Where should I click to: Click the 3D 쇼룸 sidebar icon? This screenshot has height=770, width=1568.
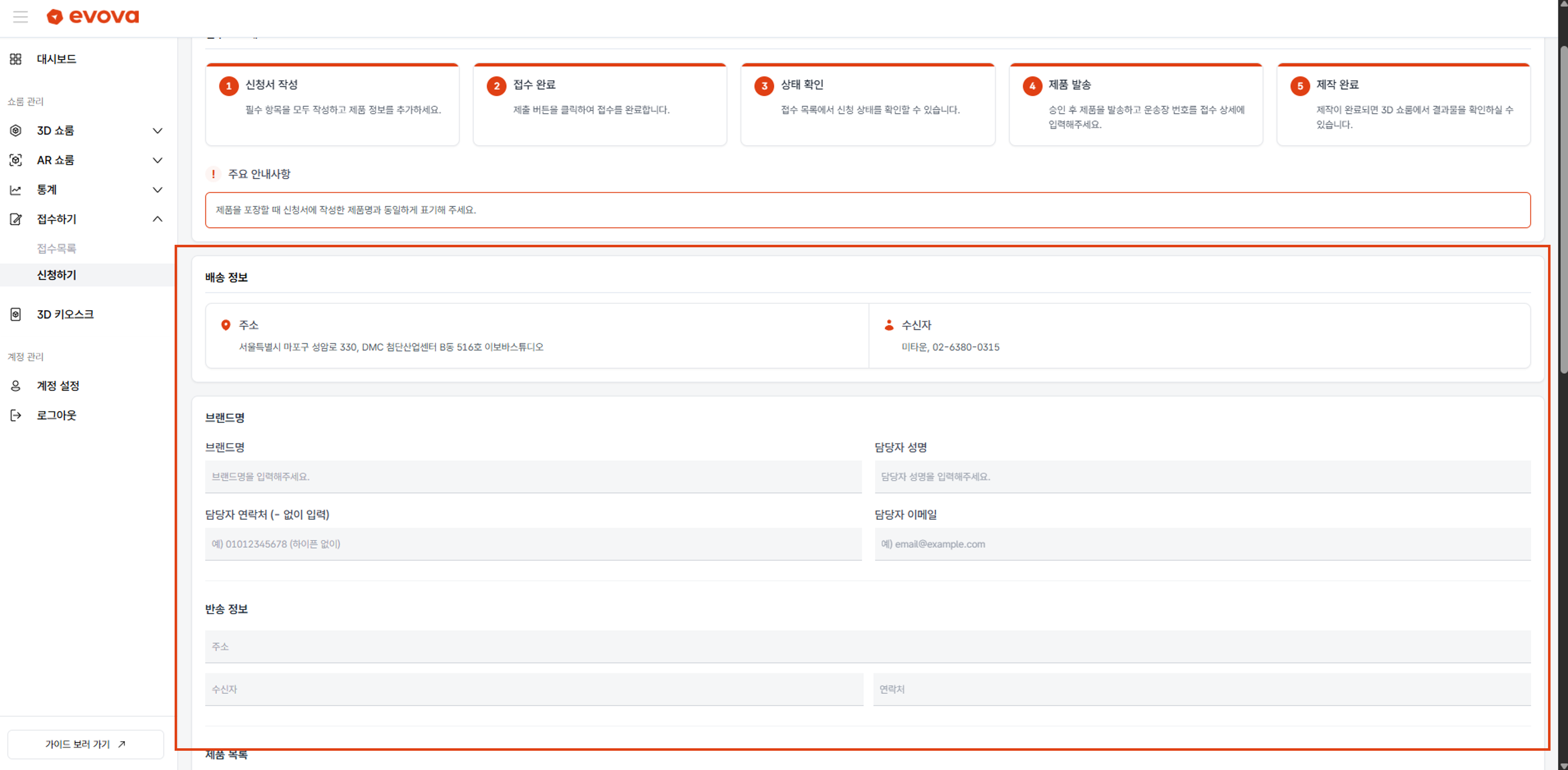16,130
